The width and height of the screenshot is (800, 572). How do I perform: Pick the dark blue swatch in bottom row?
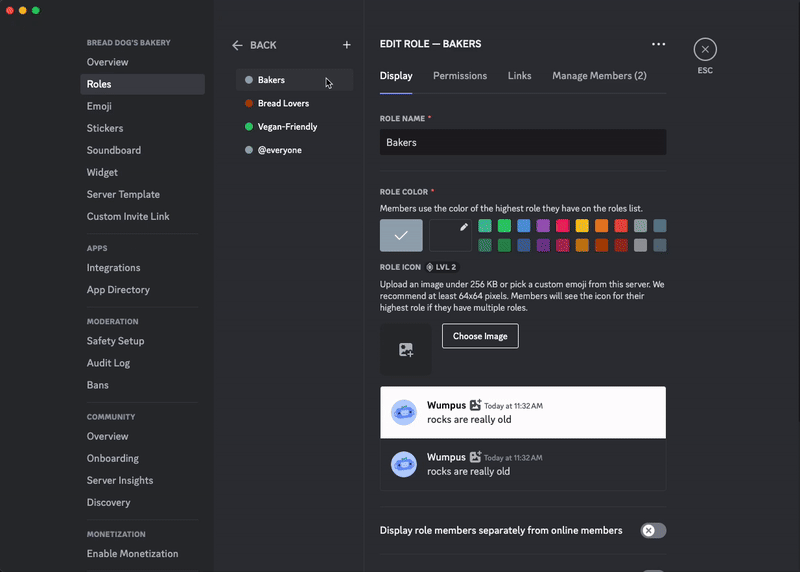click(523, 245)
